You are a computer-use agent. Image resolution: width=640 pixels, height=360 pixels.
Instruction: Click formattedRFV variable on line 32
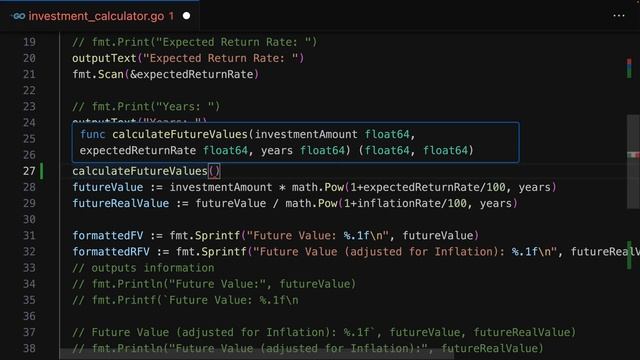111,251
